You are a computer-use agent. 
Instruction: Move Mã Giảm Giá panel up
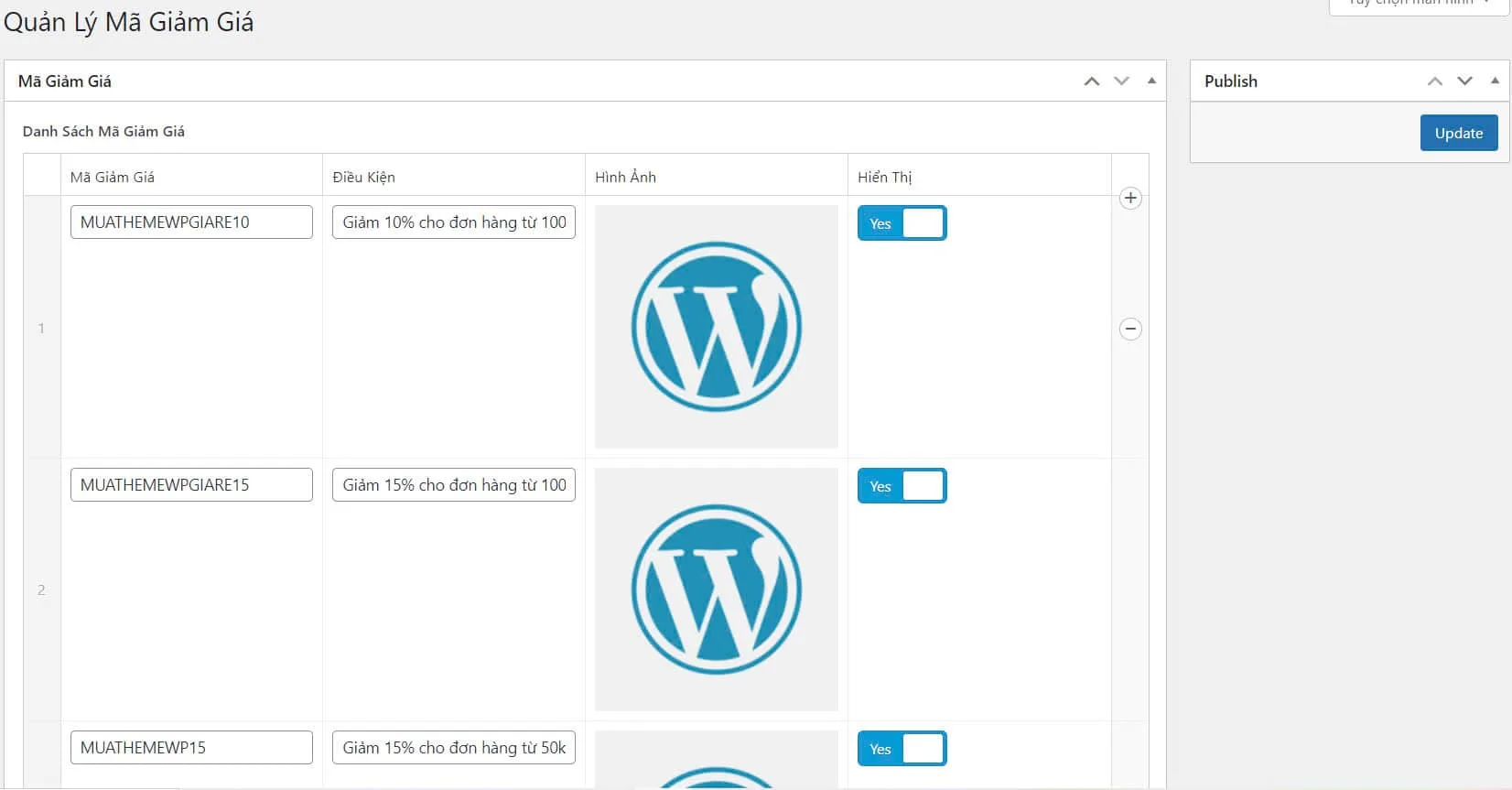[x=1091, y=81]
